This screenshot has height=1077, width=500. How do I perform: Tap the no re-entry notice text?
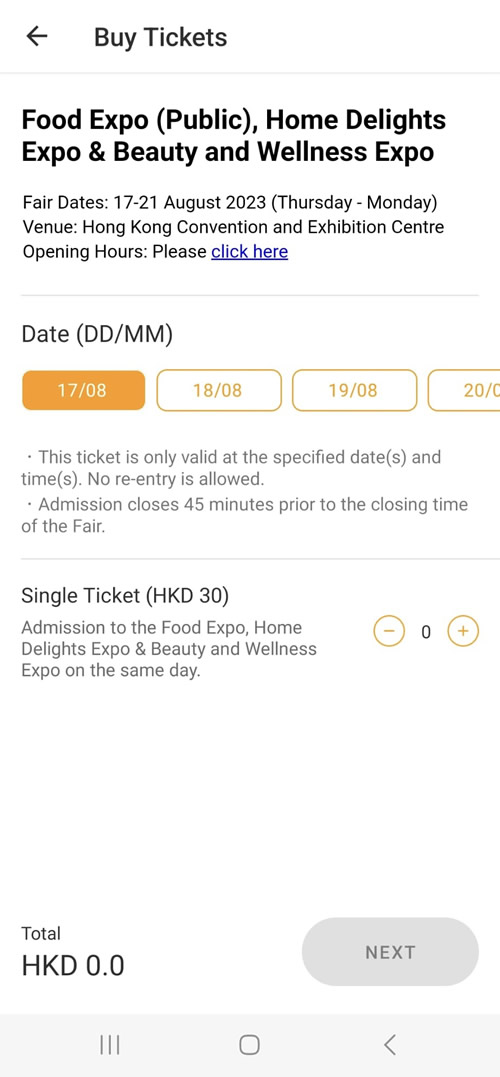[x=231, y=468]
